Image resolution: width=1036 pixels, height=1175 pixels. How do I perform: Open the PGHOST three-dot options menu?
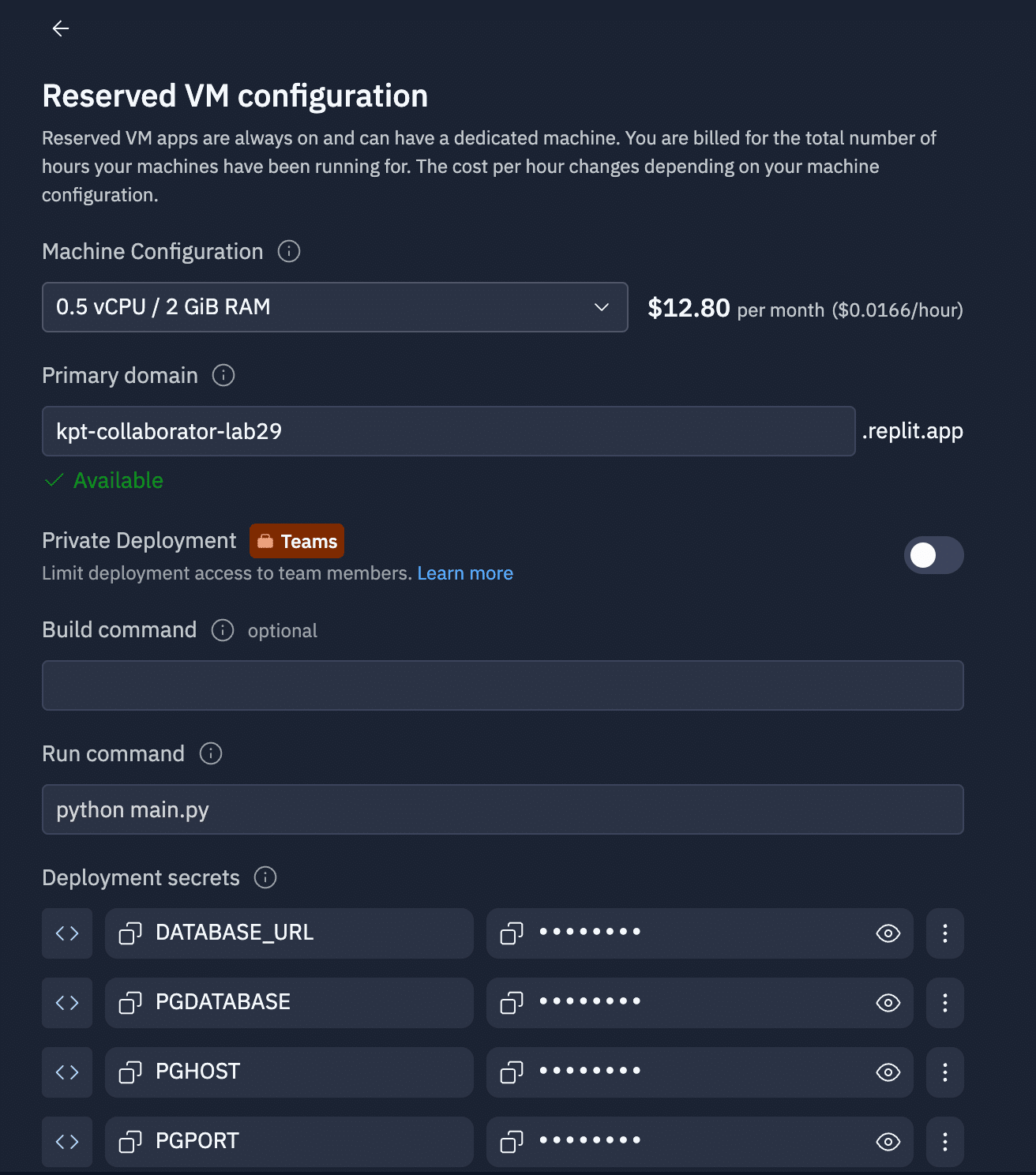pyautogui.click(x=944, y=1072)
